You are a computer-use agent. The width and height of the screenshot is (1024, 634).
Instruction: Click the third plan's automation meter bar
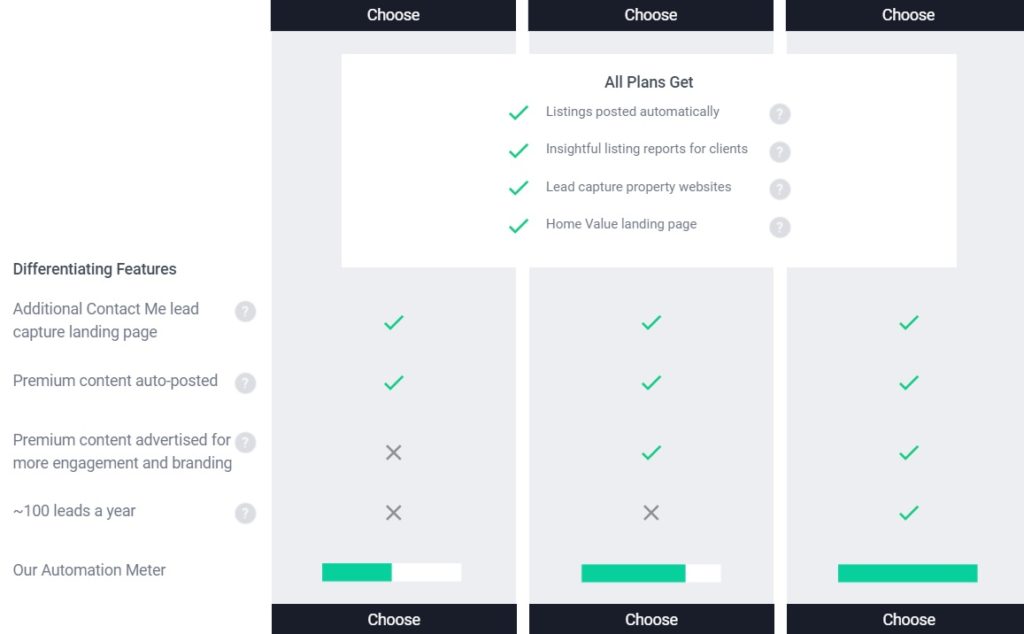tap(908, 572)
